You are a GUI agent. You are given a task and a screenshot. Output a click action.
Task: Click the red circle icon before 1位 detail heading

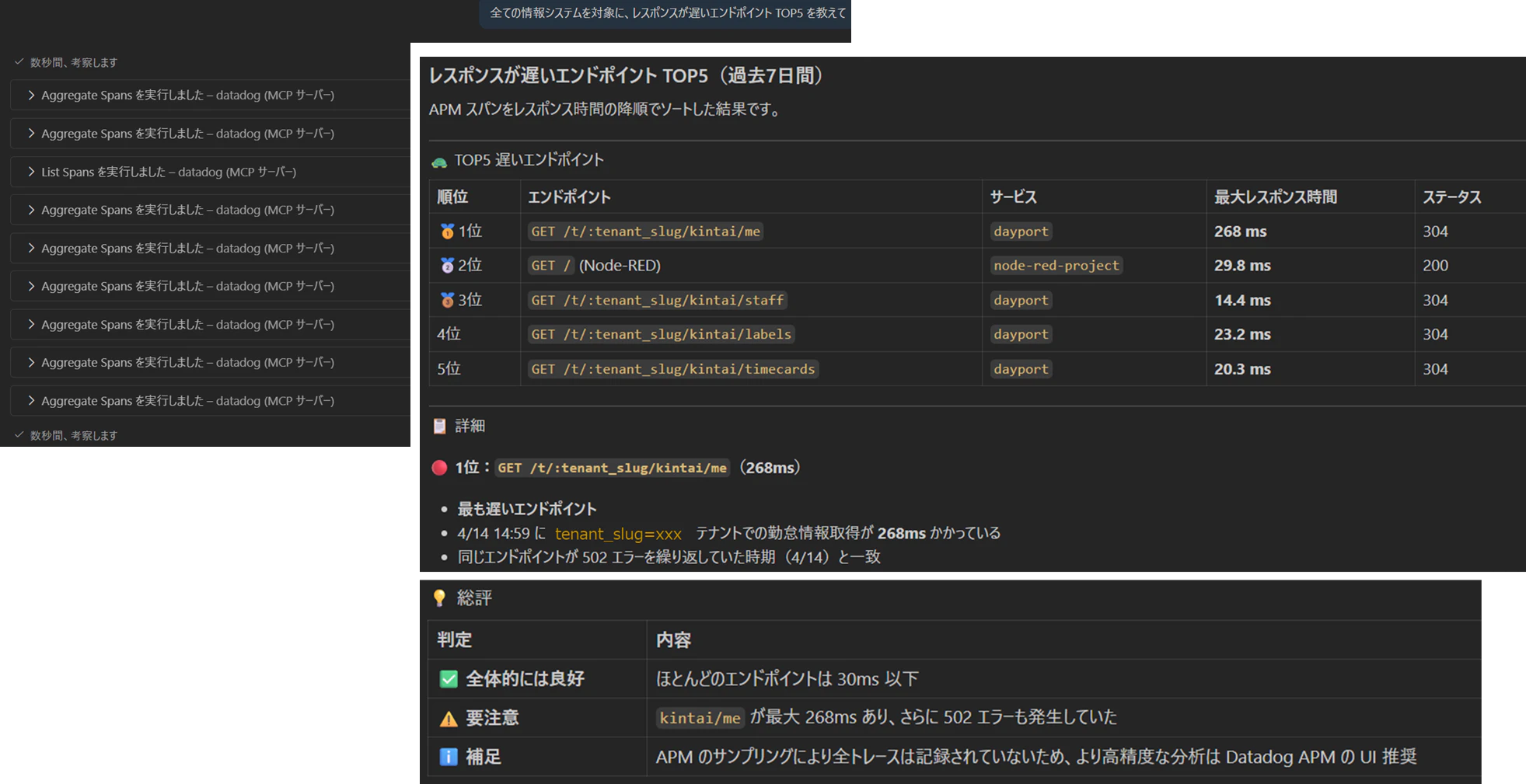pos(439,468)
